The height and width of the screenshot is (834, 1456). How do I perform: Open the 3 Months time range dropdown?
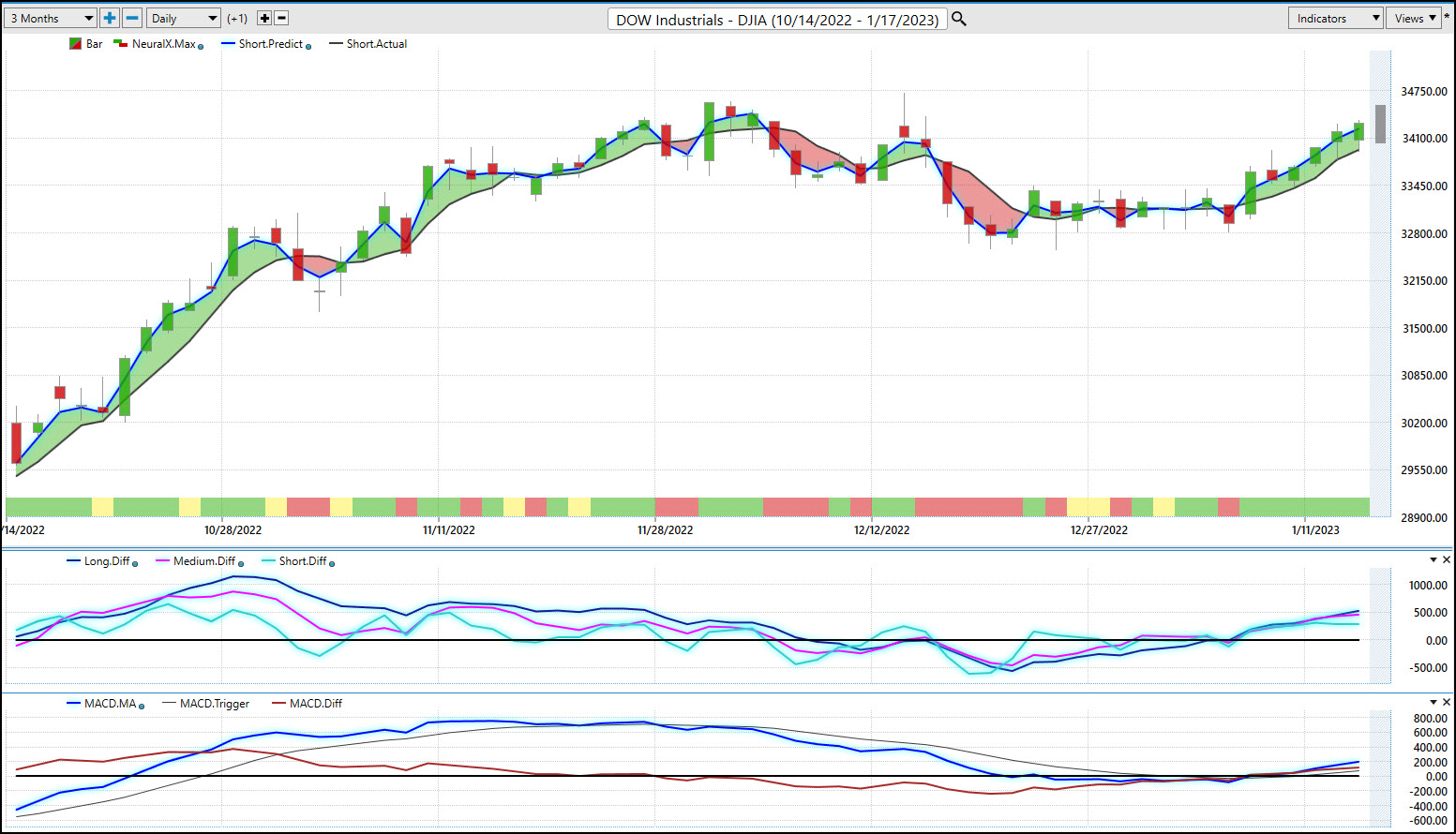pos(51,18)
